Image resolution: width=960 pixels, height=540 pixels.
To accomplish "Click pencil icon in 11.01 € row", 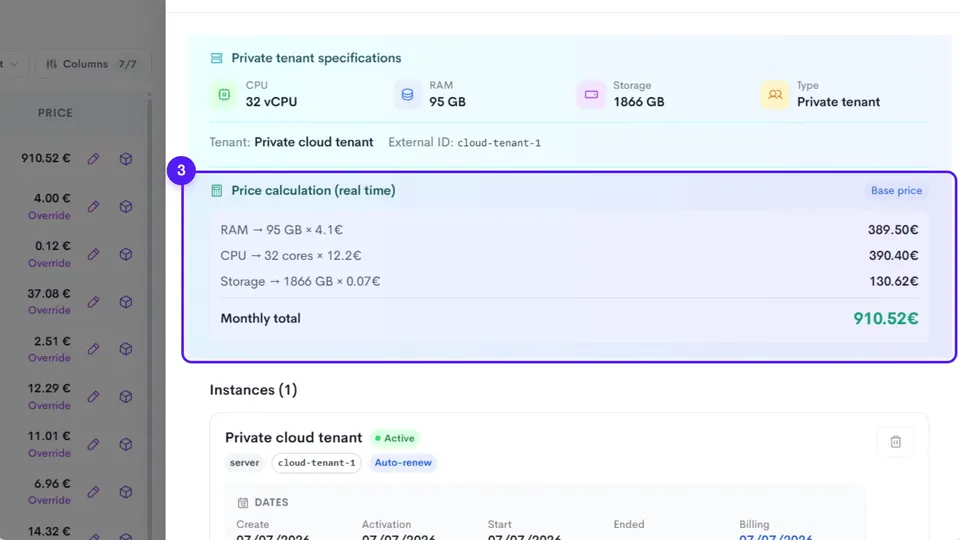I will [x=93, y=444].
